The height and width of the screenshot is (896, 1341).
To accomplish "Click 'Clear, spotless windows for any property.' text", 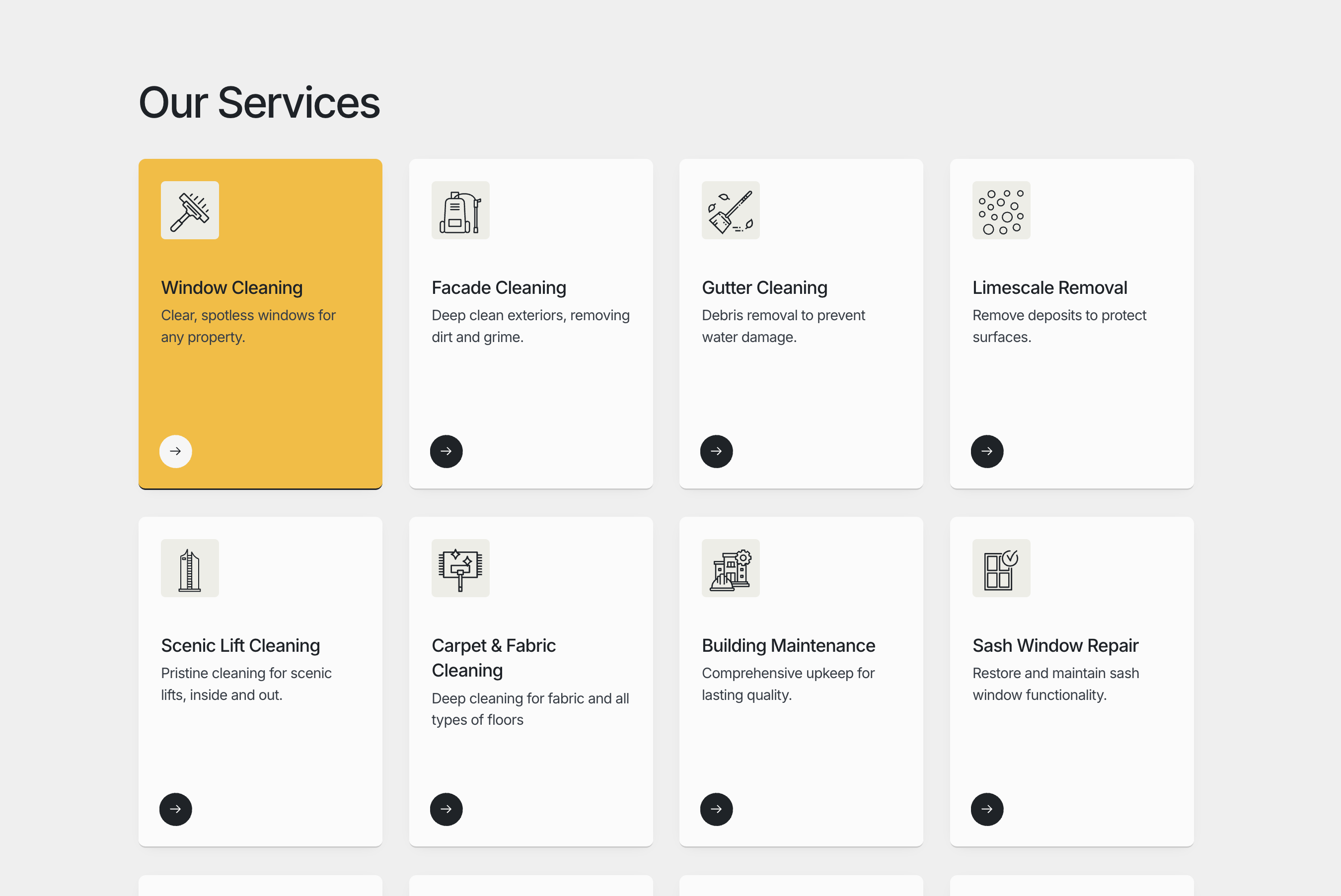I will (248, 326).
